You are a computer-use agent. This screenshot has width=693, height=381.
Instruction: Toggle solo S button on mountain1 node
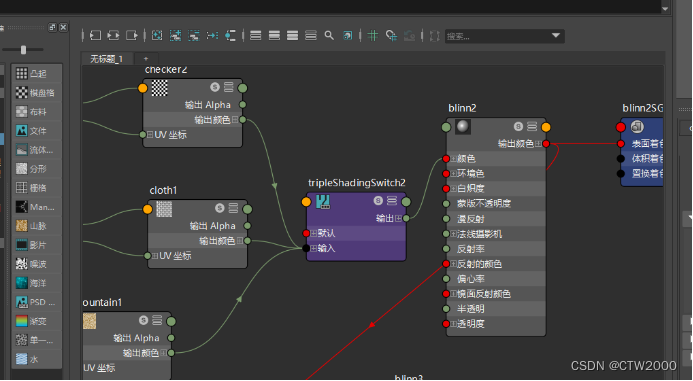[x=143, y=320]
